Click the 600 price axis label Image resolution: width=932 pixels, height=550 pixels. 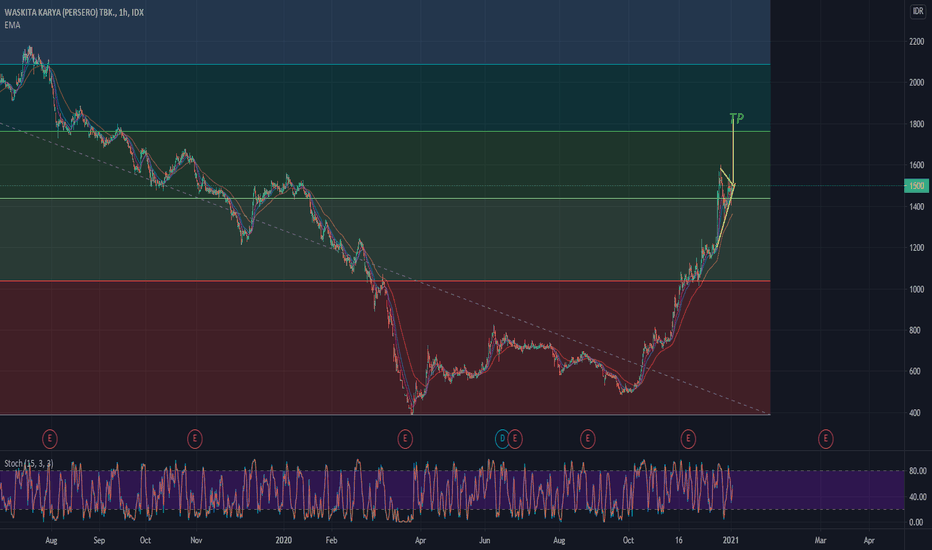(x=915, y=372)
